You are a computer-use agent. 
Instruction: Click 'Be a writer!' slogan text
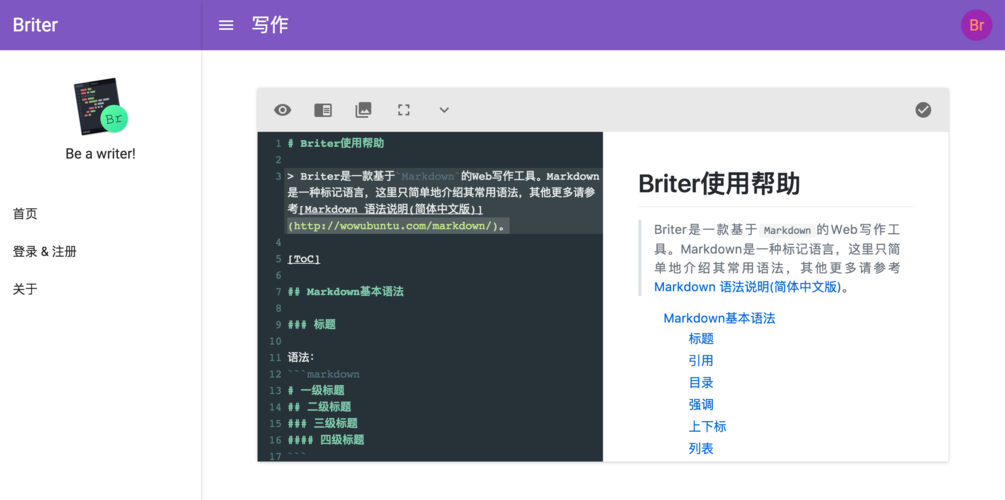click(101, 154)
